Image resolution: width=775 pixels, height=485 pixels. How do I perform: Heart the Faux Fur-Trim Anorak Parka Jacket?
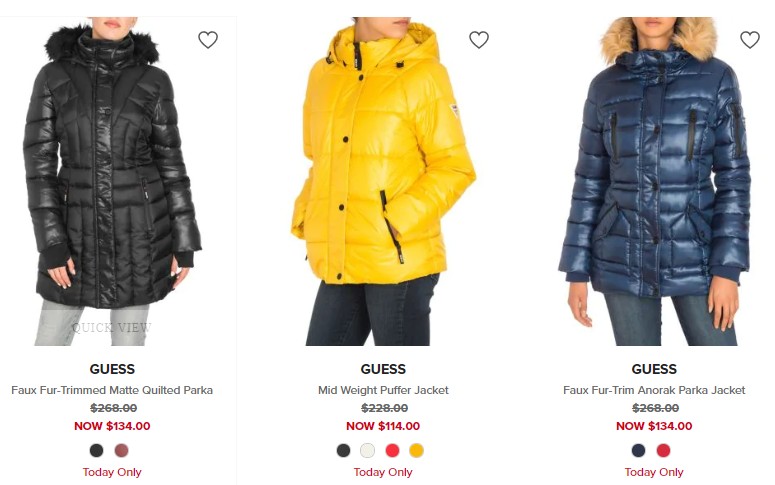click(750, 40)
